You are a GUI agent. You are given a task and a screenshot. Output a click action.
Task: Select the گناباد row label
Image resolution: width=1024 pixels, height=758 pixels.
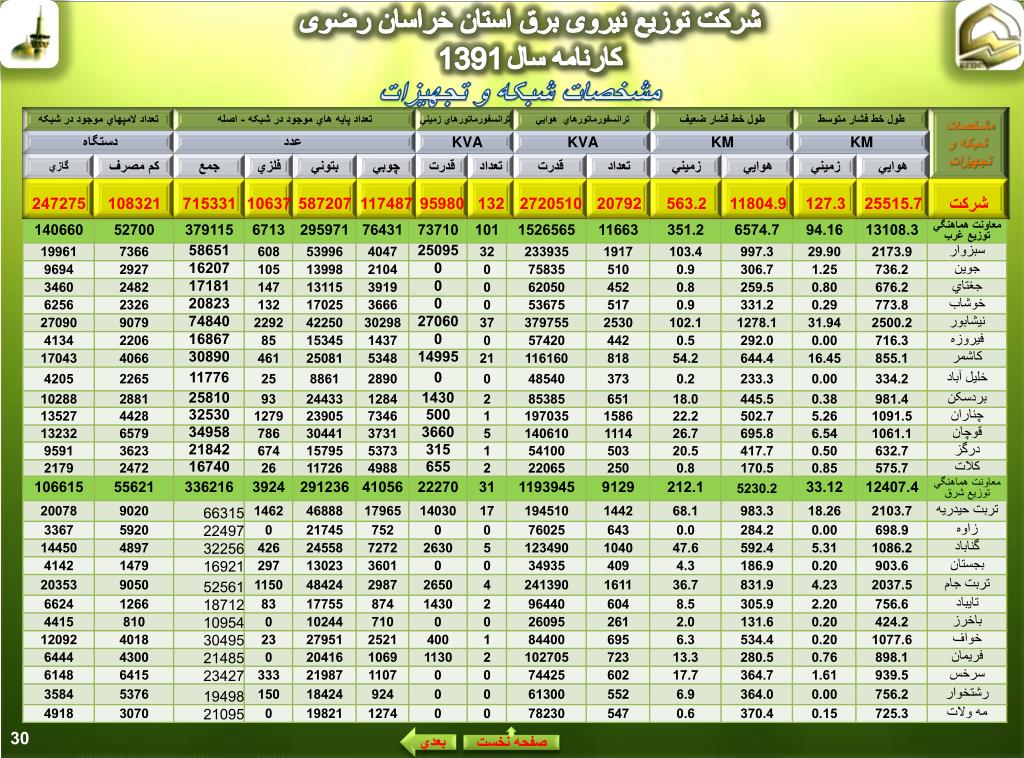tap(967, 547)
